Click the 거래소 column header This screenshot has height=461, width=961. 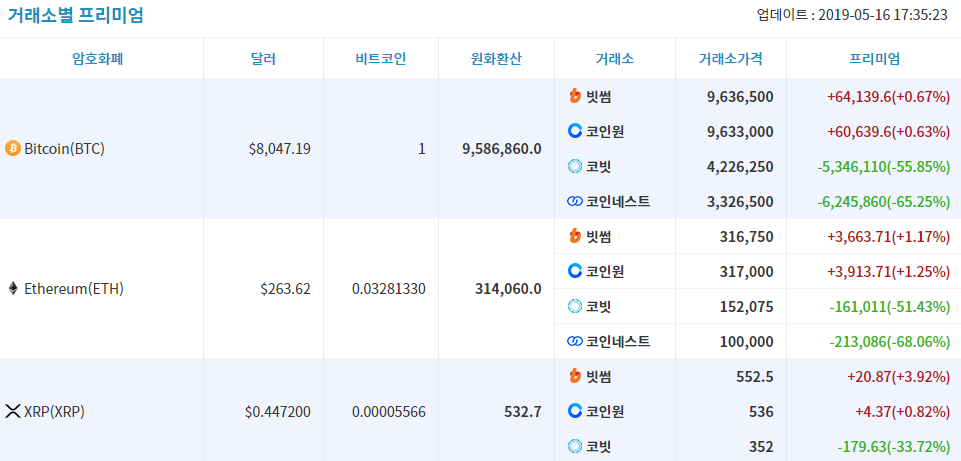615,59
